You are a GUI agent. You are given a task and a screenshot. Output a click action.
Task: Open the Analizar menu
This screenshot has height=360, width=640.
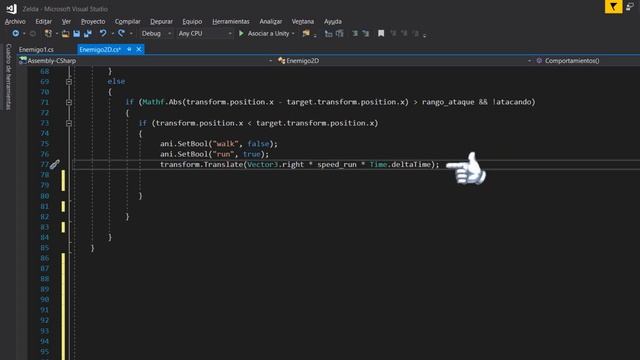coord(271,22)
